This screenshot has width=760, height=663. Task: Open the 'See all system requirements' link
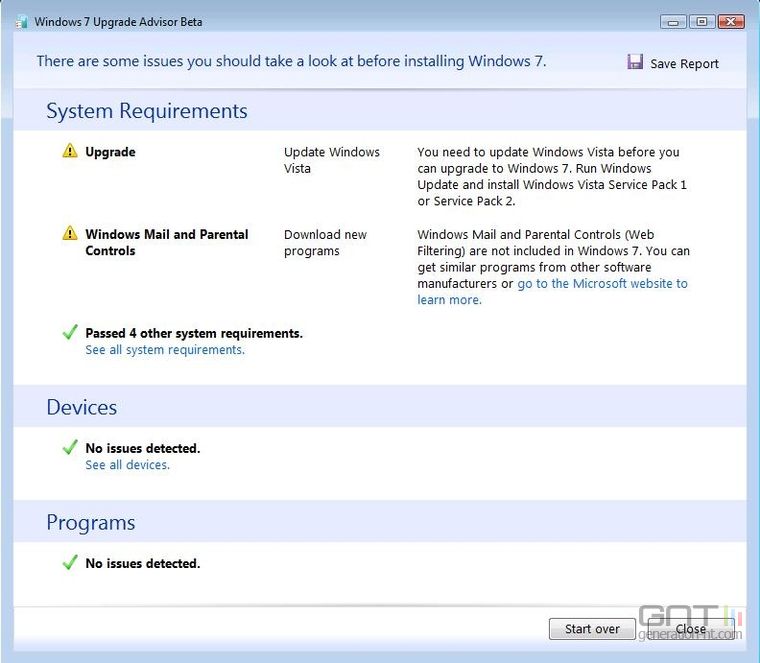point(165,350)
